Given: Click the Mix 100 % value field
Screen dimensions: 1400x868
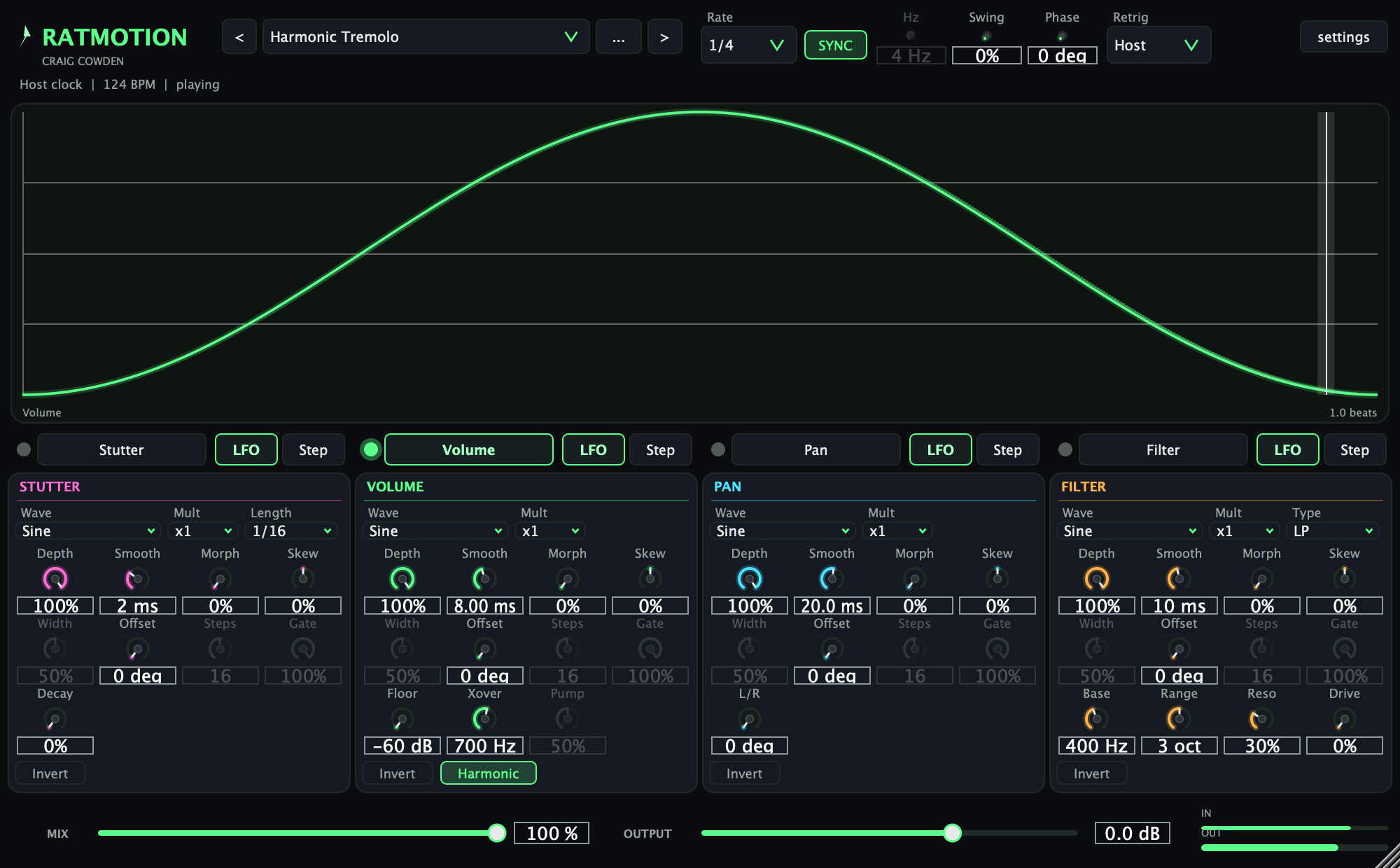Looking at the screenshot, I should pyautogui.click(x=552, y=833).
